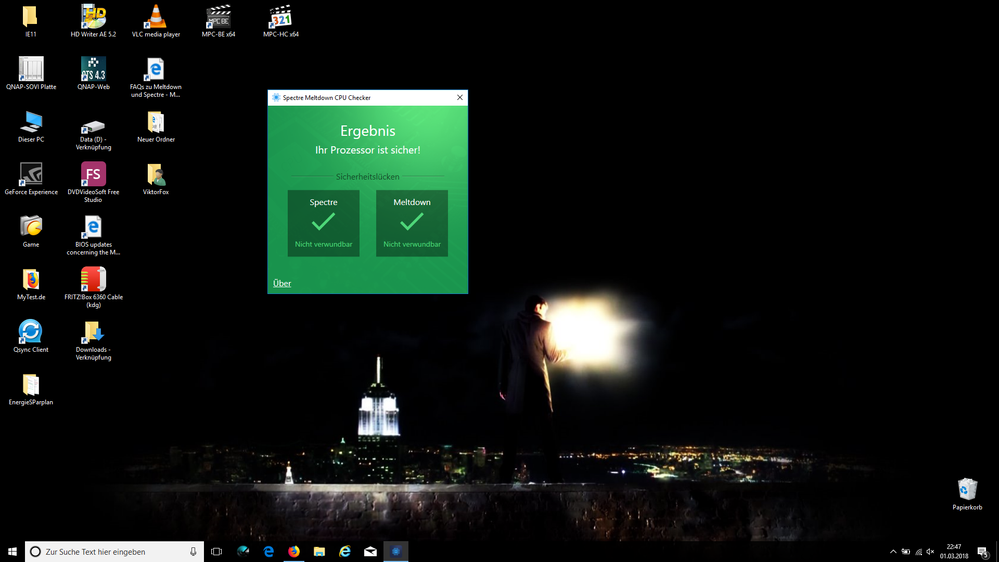Close the Spectre Meltdown CPU Checker window

[x=459, y=97]
